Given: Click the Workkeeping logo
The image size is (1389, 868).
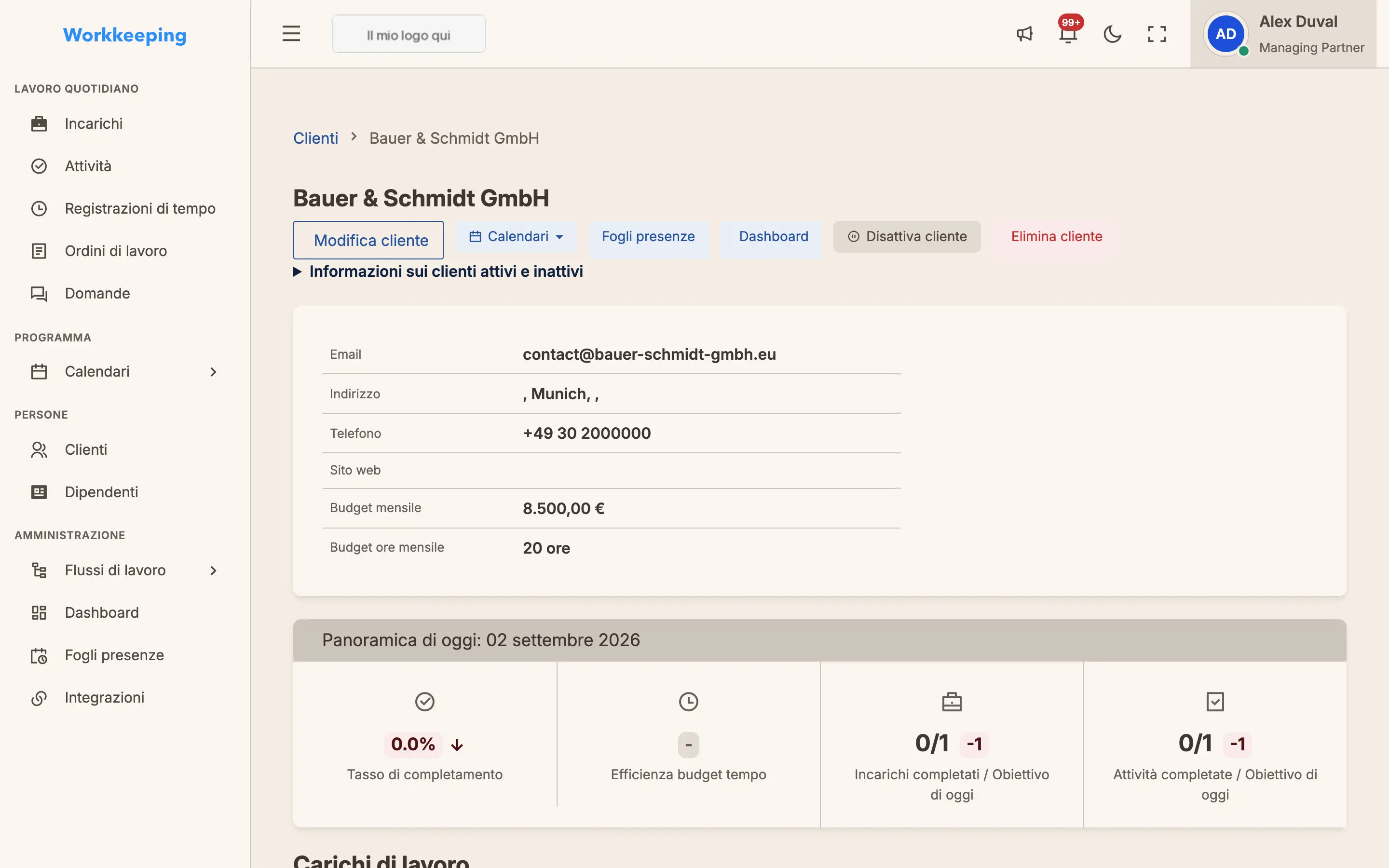Looking at the screenshot, I should pyautogui.click(x=124, y=35).
